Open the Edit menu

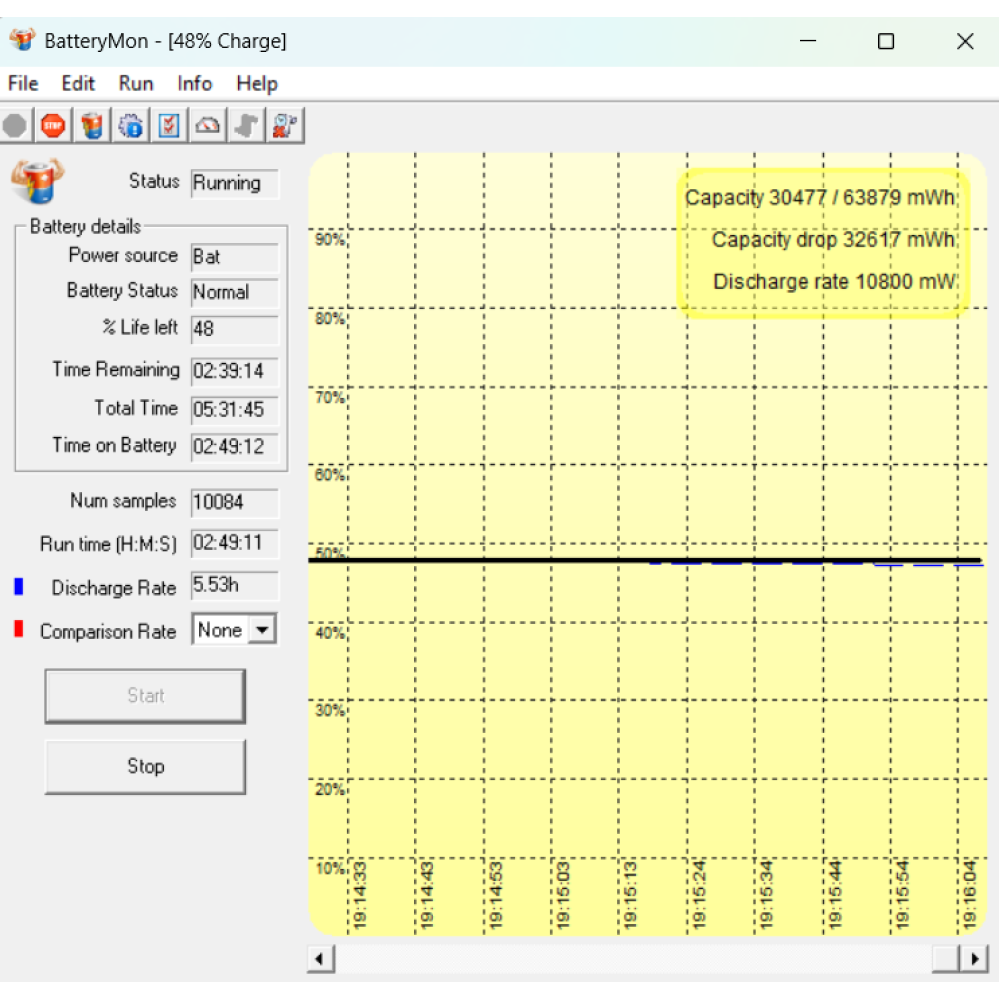click(78, 84)
